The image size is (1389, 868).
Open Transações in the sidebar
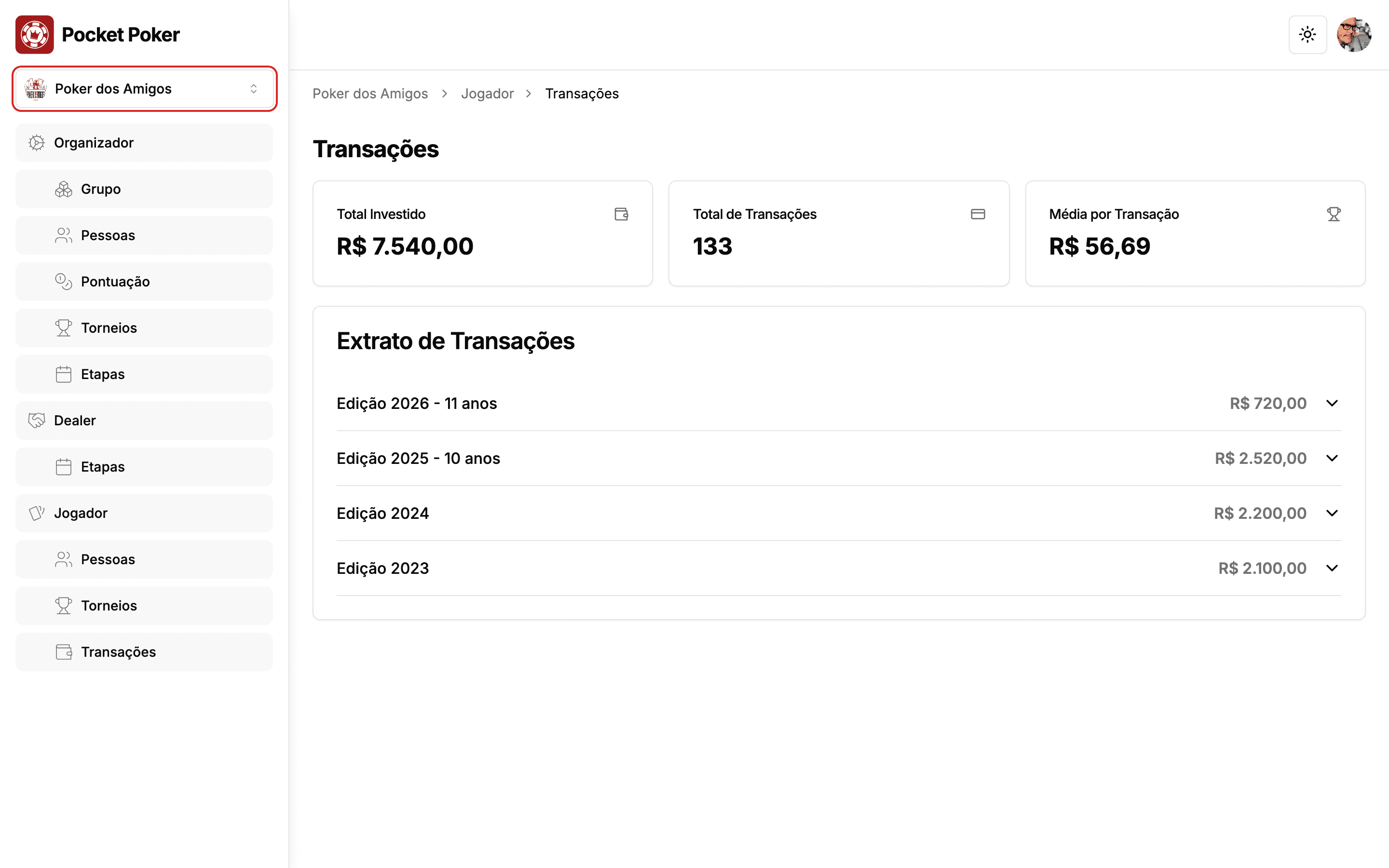tap(144, 652)
